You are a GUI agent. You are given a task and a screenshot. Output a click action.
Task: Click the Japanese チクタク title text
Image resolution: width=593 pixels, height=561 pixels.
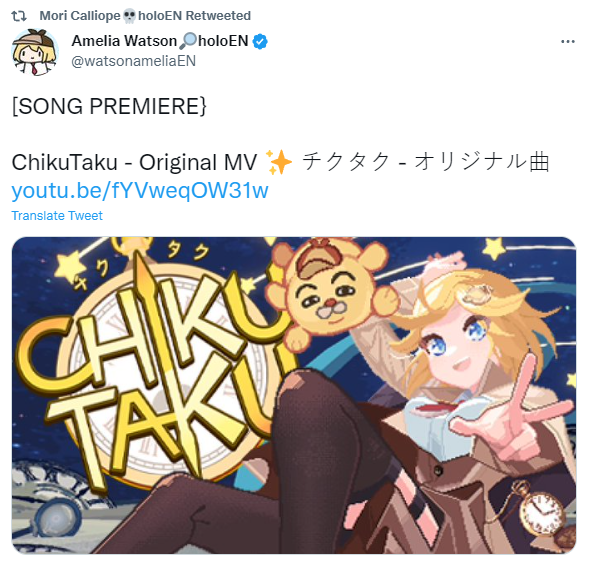(346, 162)
